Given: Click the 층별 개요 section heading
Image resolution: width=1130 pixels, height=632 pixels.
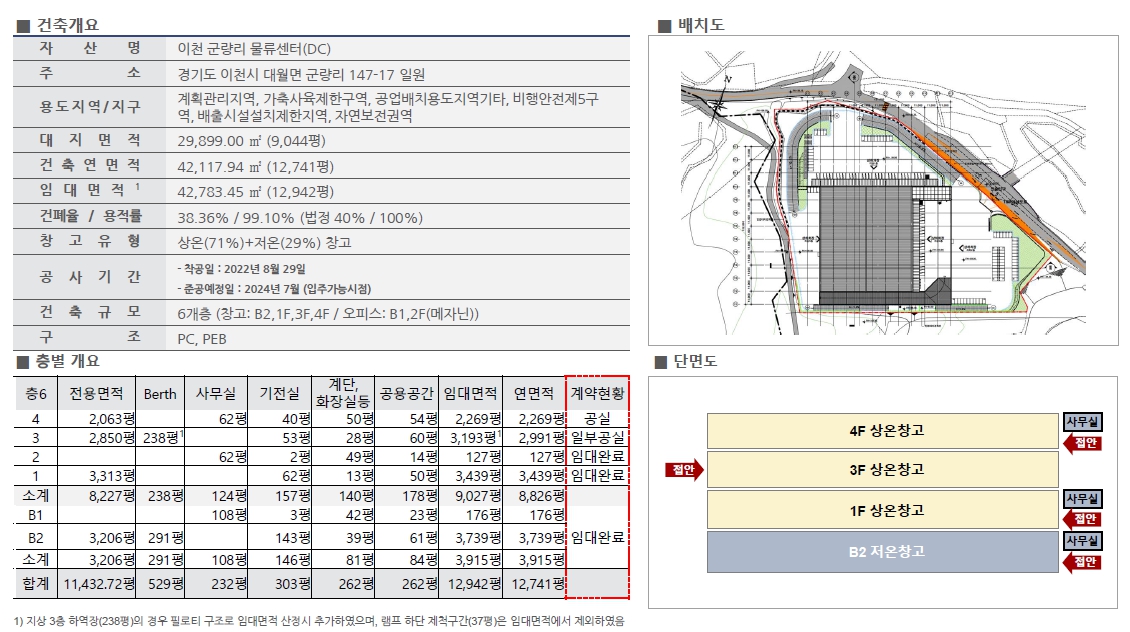Looking at the screenshot, I should 68,361.
